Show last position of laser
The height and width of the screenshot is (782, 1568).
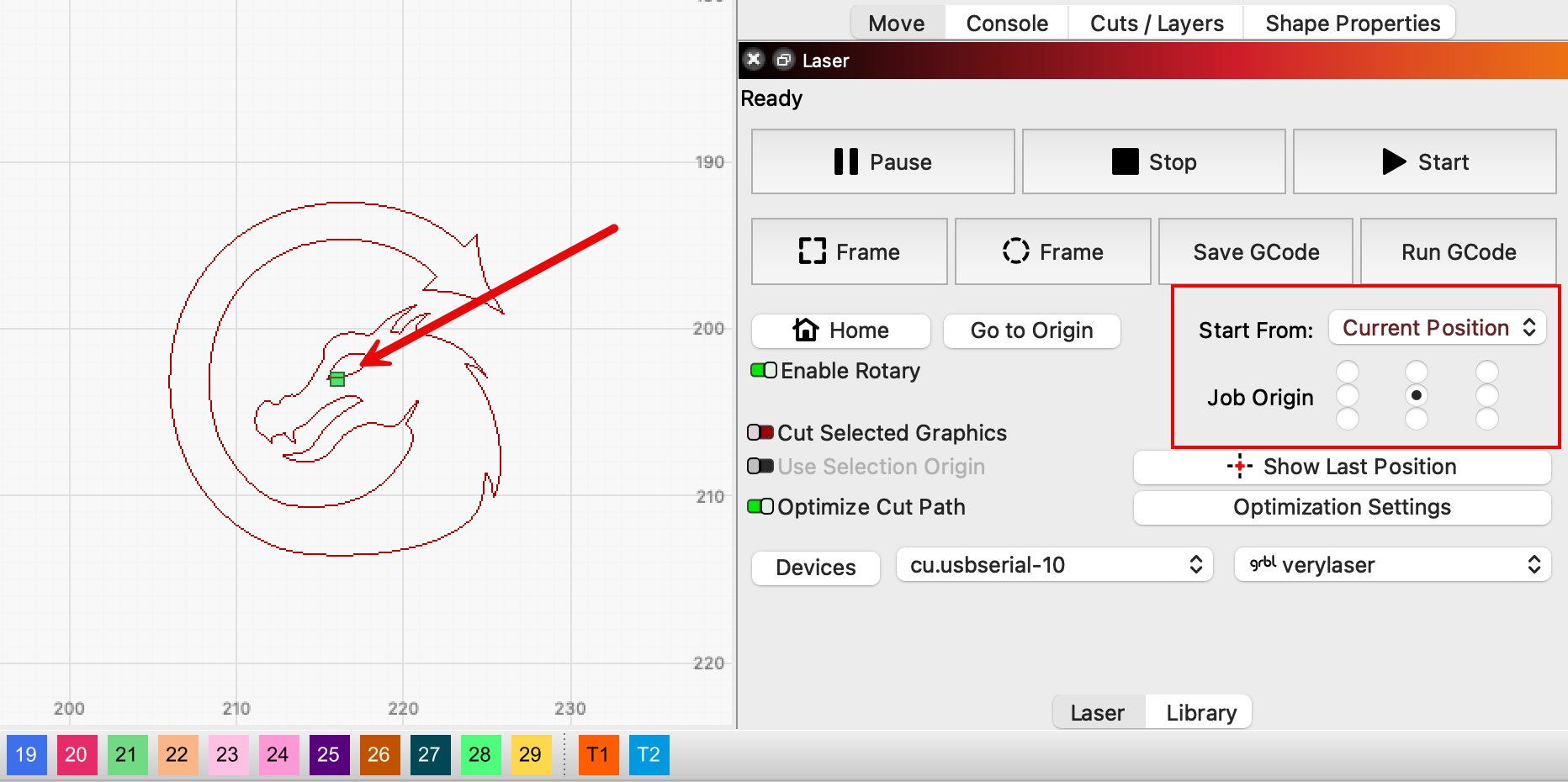(1342, 467)
